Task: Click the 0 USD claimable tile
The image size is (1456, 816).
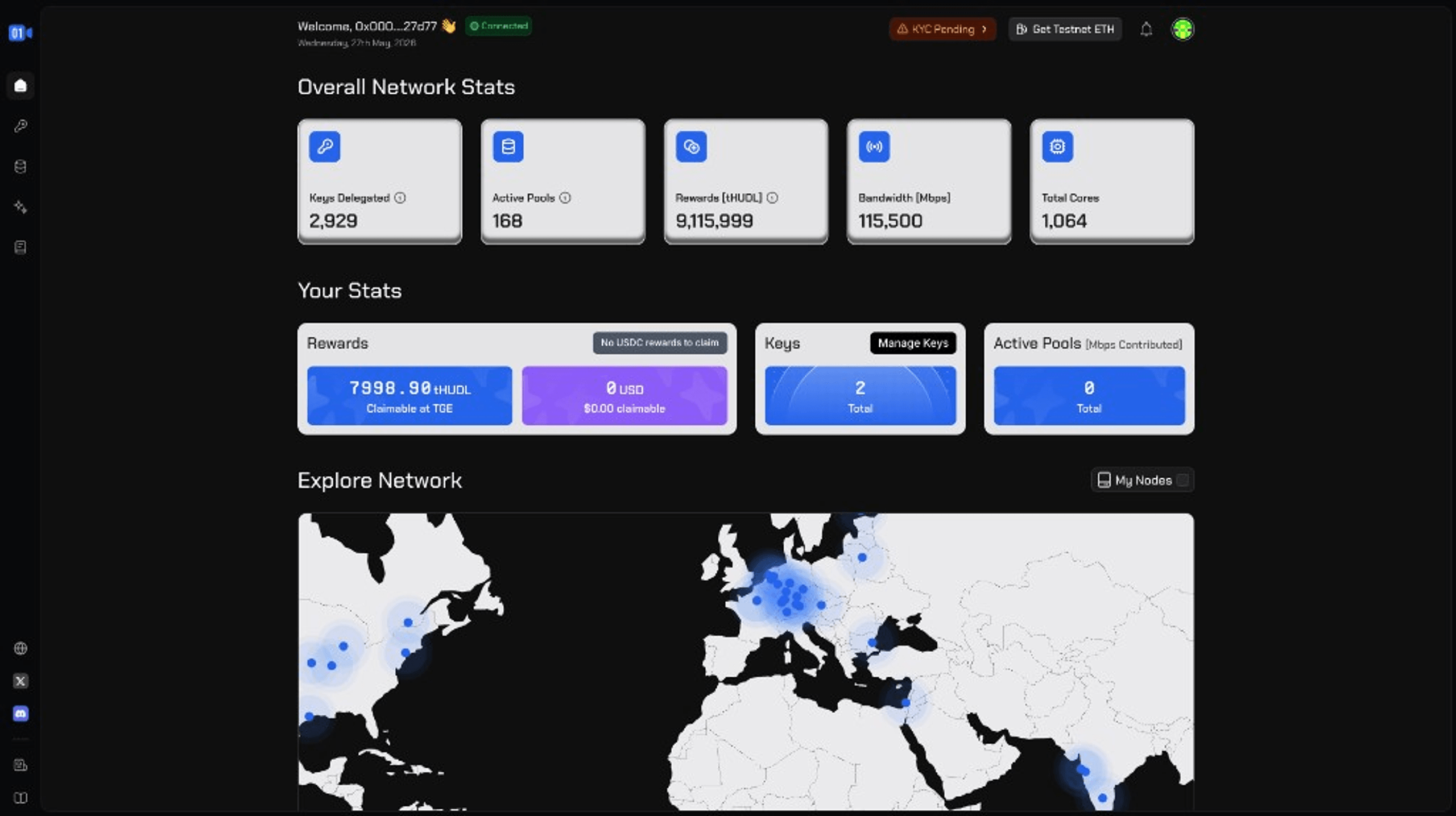Action: pos(624,396)
